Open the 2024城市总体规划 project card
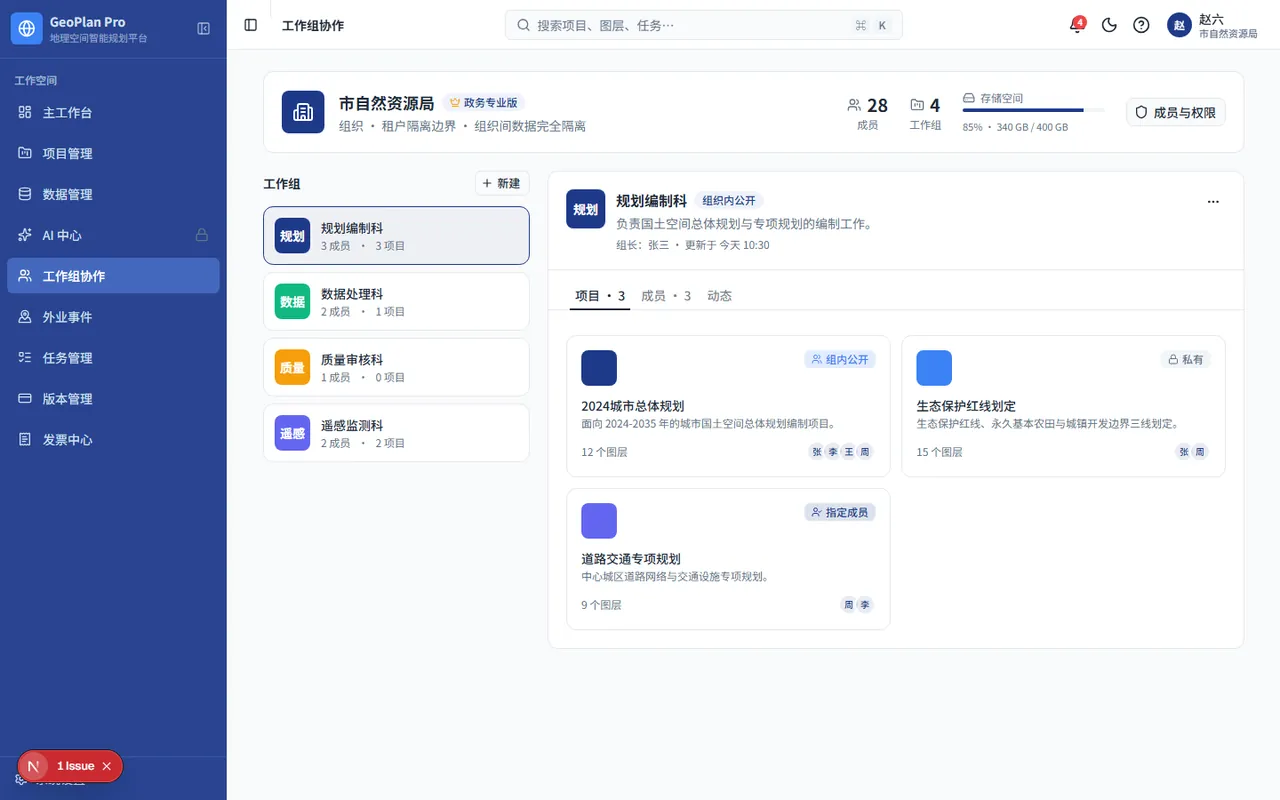Viewport: 1280px width, 800px height. pos(728,406)
